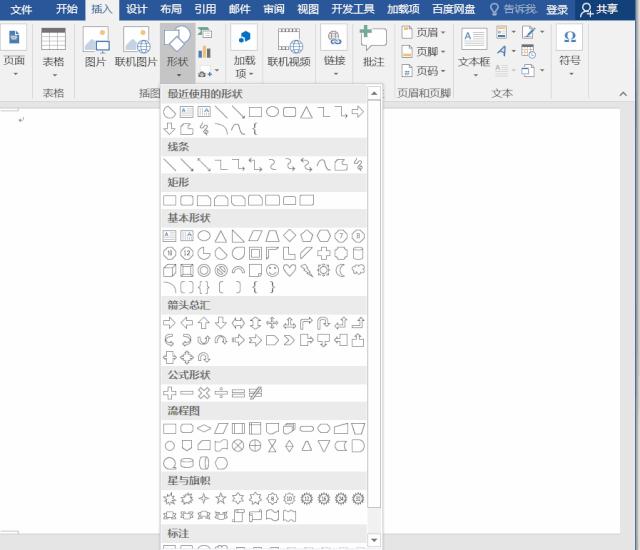Select the plus sign under 公式形状

click(x=169, y=393)
